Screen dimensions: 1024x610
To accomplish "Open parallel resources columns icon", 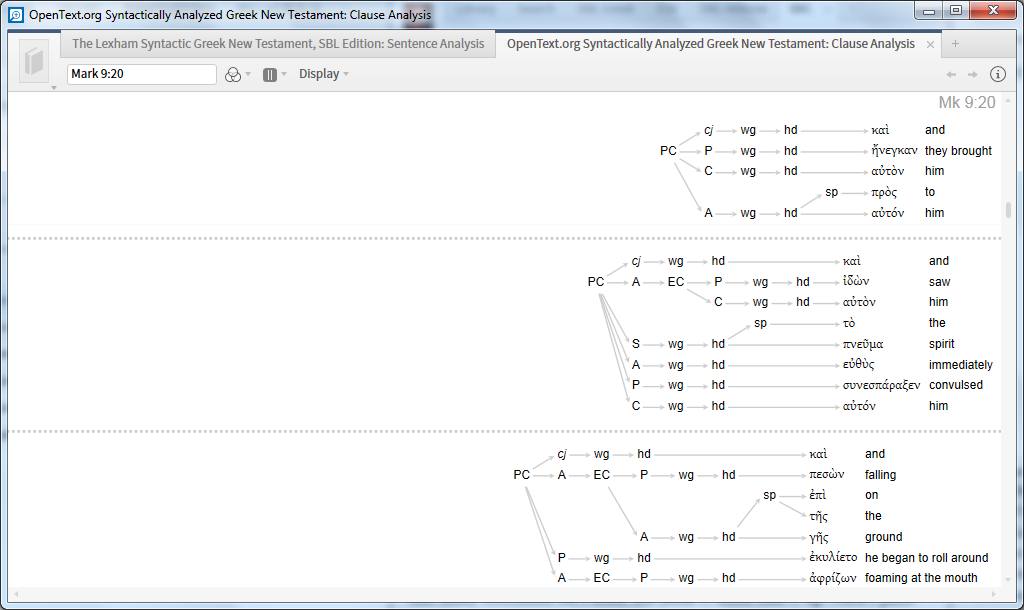I will [270, 74].
